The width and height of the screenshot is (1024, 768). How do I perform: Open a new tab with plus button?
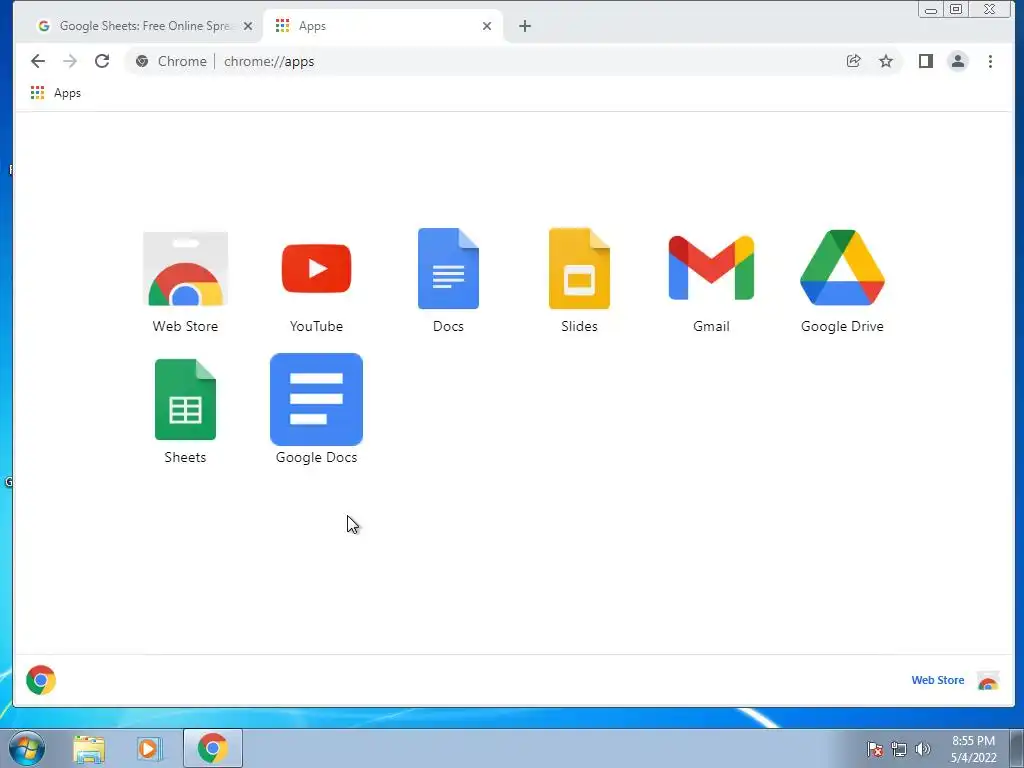(525, 26)
